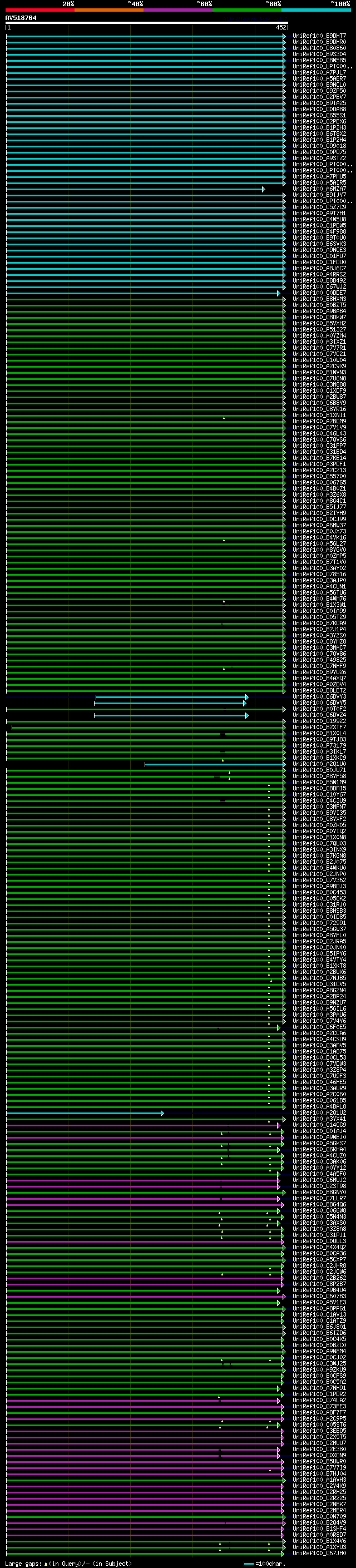
Task: Select the UniRef100_A0T0F2 hit label
Action: pos(319,709)
